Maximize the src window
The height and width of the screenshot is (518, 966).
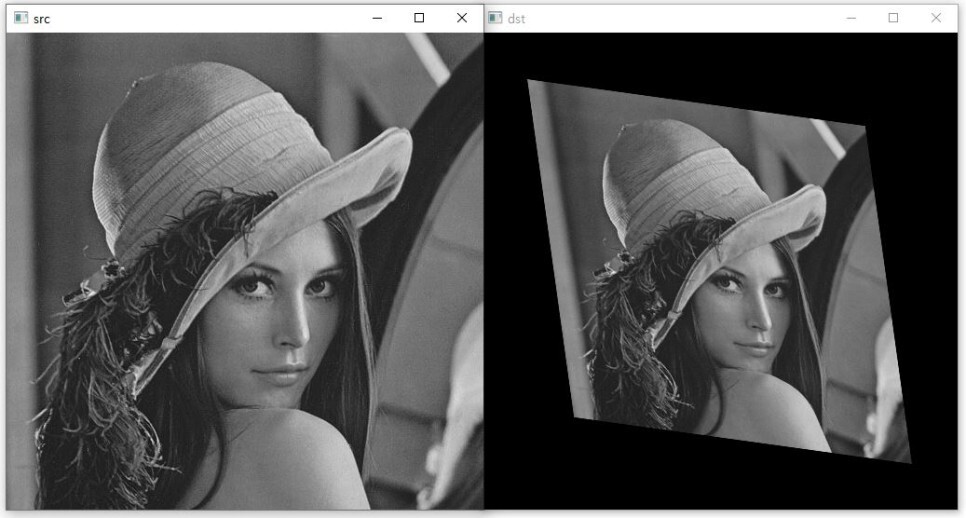coord(419,18)
